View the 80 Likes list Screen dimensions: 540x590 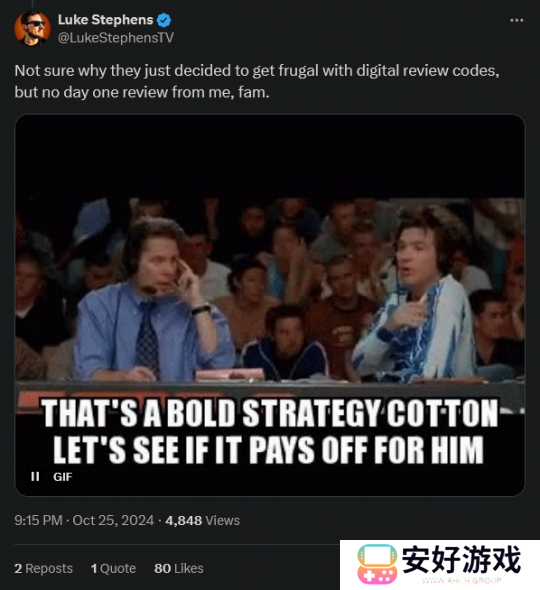point(179,568)
